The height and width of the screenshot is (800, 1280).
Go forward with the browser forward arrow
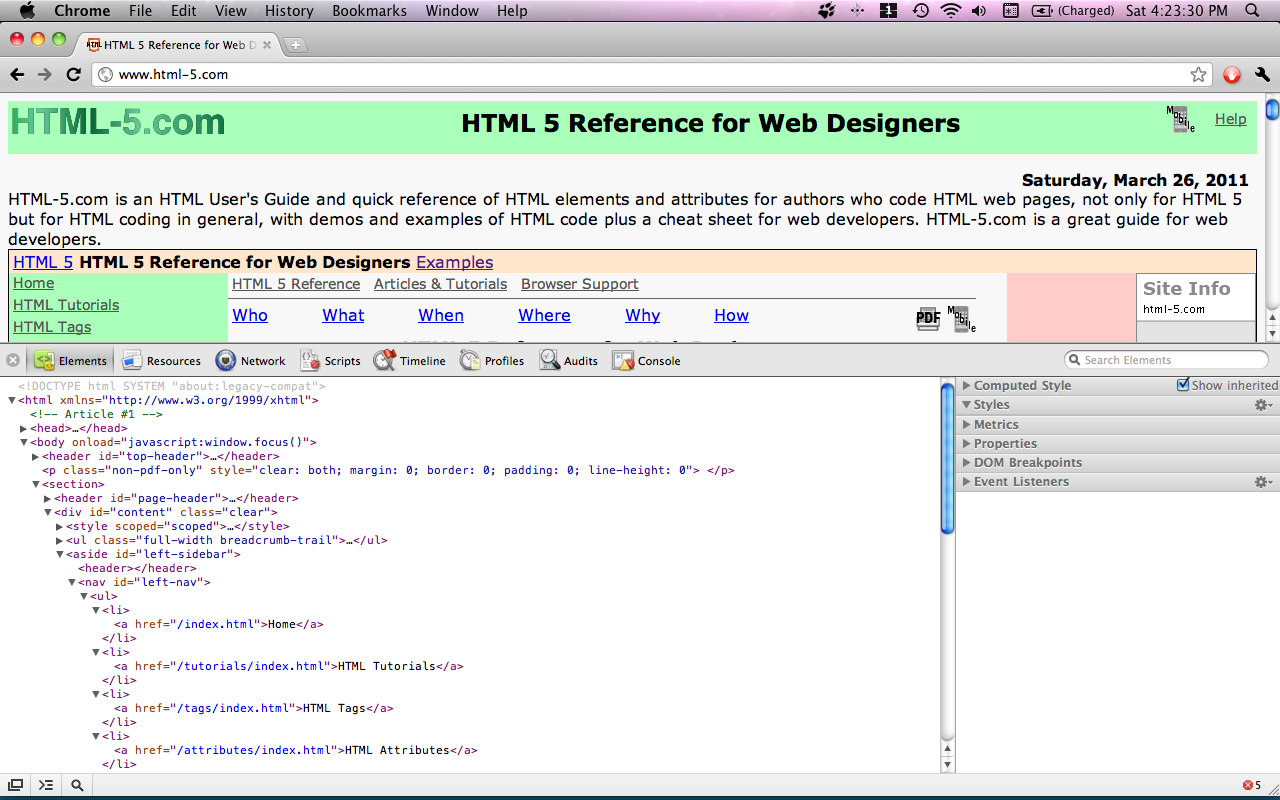(x=45, y=74)
